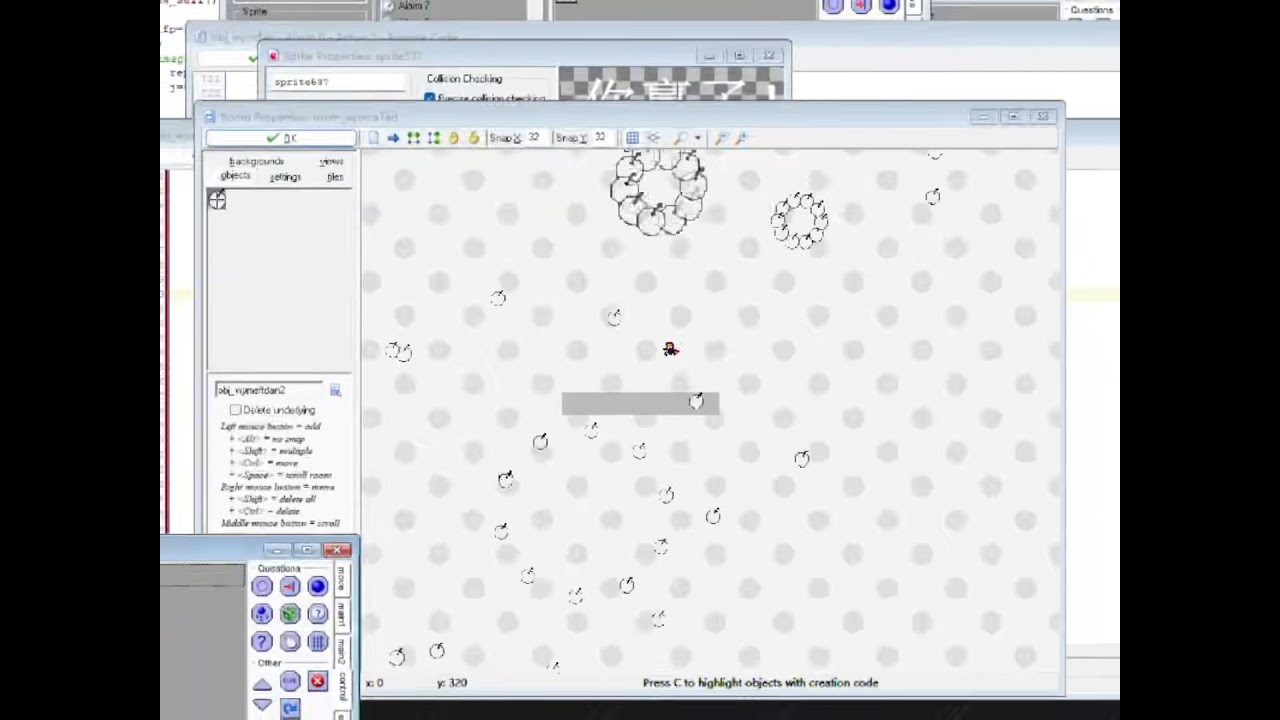1280x720 pixels.
Task: Open the show options dropdown arrow
Action: click(697, 138)
